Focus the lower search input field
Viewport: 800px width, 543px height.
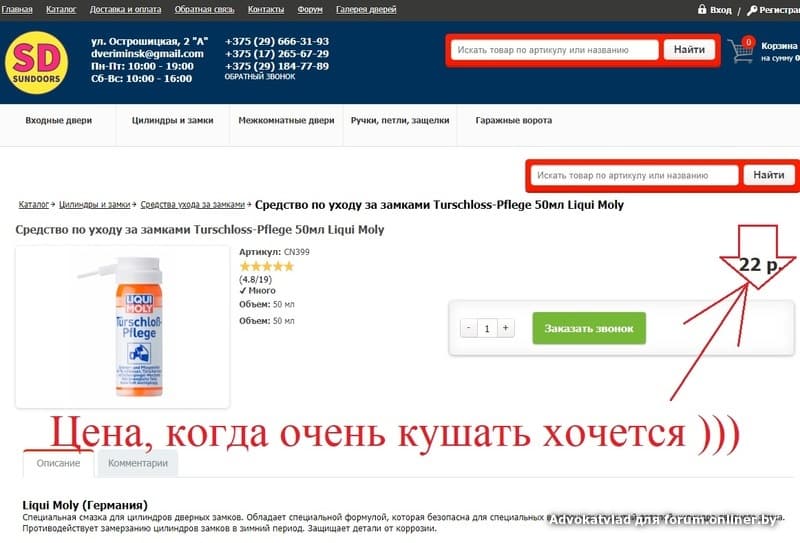point(634,175)
